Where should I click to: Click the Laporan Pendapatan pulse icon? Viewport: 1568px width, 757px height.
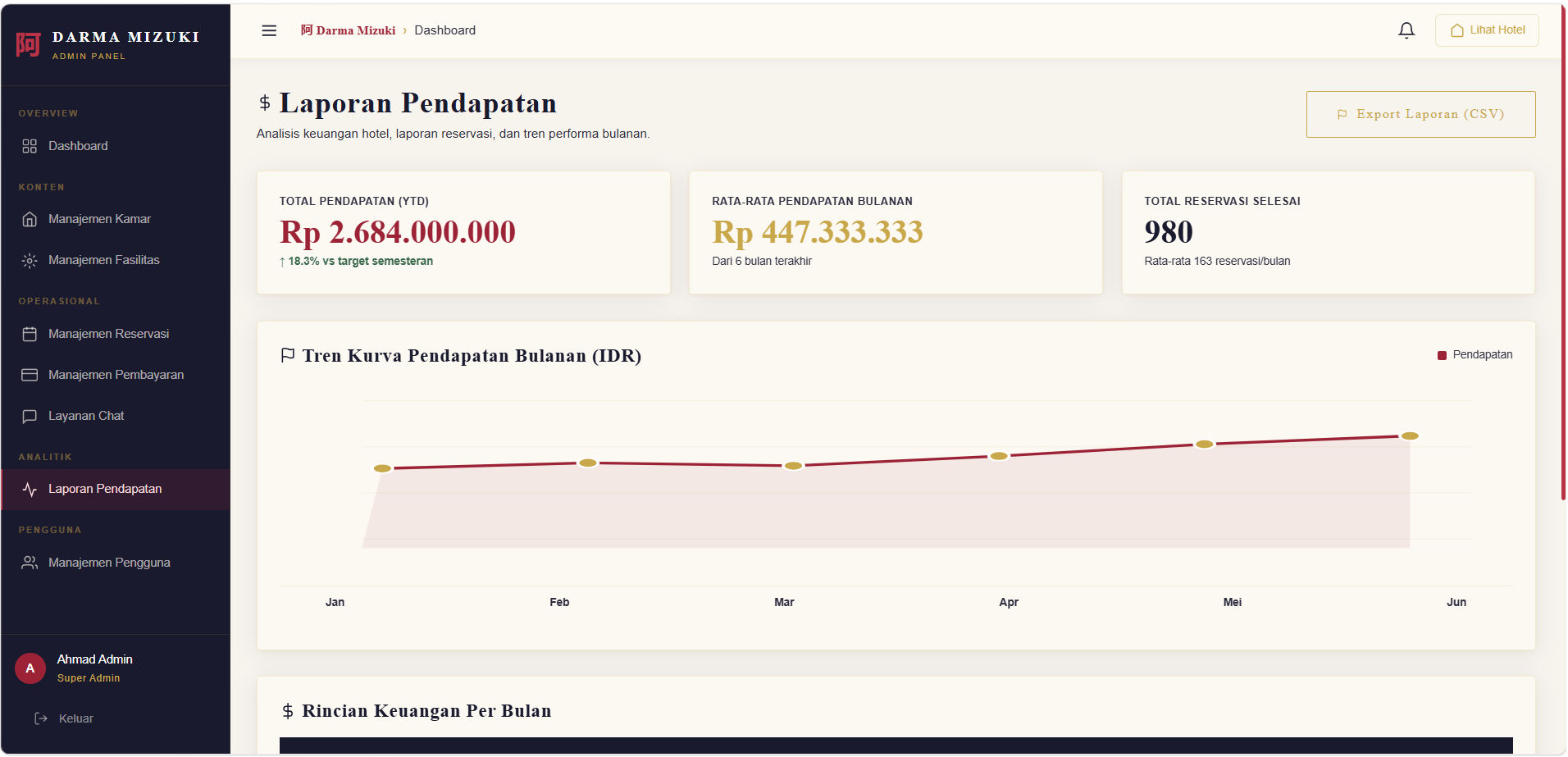(30, 489)
